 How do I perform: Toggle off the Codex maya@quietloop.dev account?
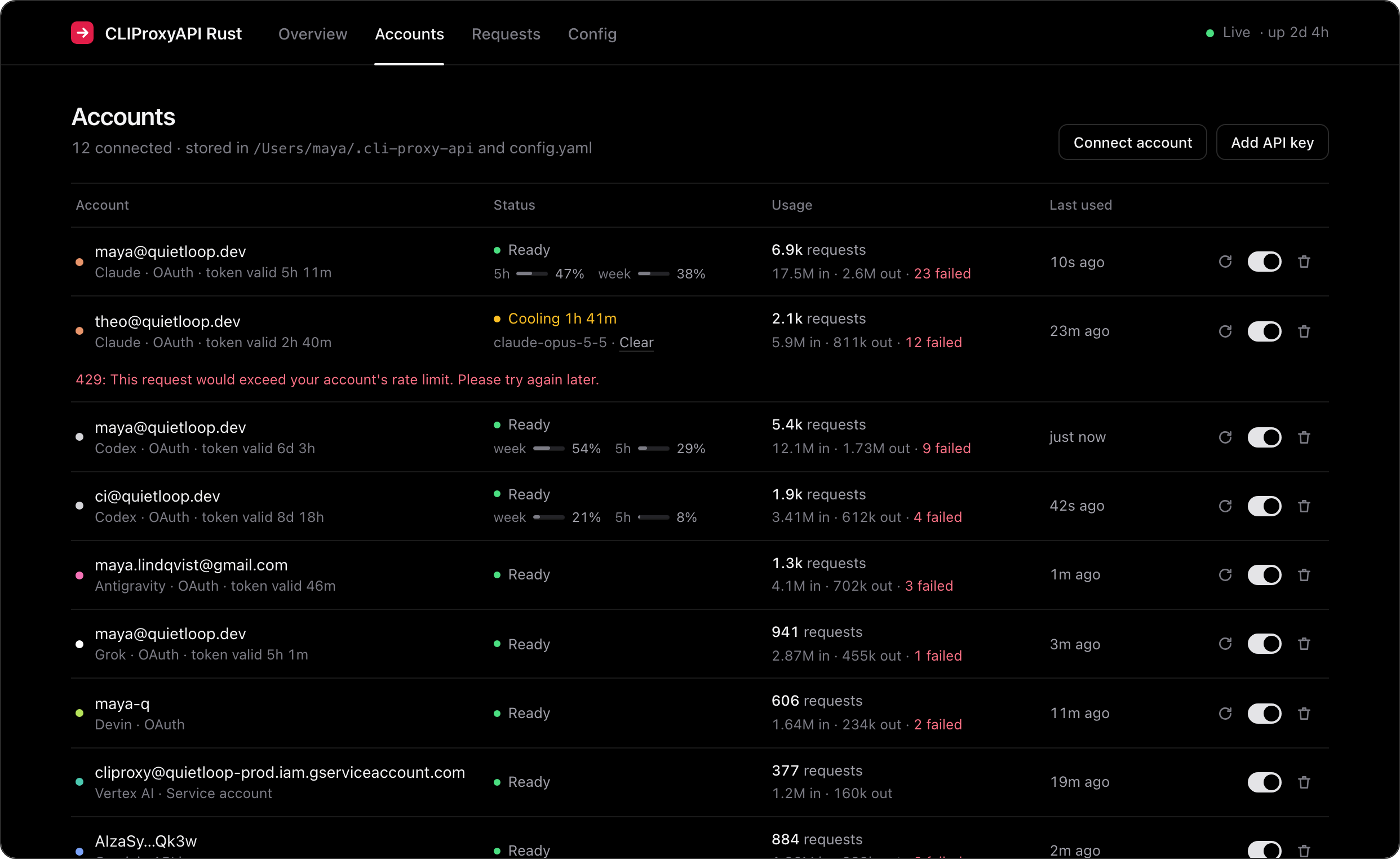[x=1264, y=437]
